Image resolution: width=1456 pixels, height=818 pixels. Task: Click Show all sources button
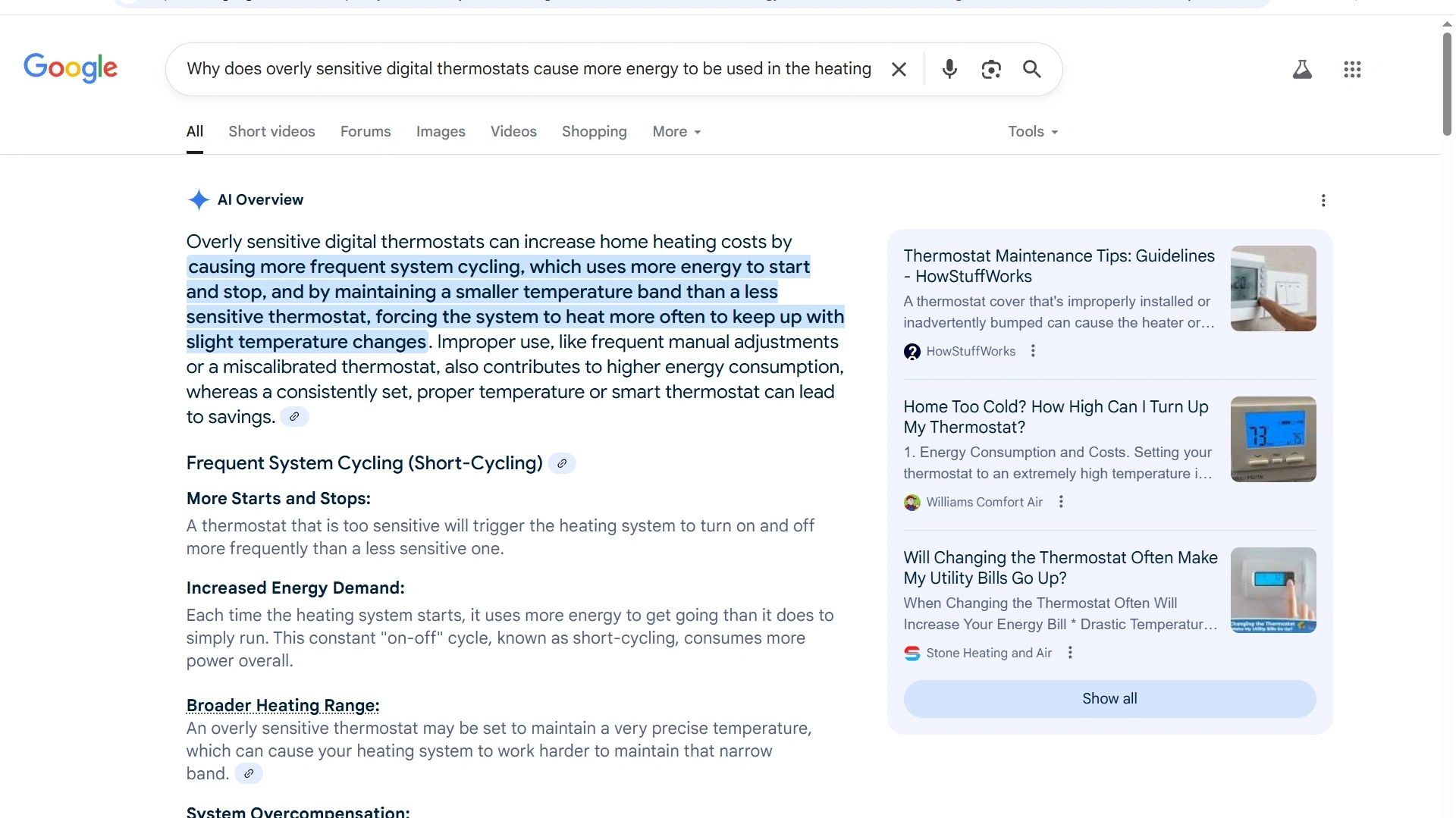click(1109, 699)
